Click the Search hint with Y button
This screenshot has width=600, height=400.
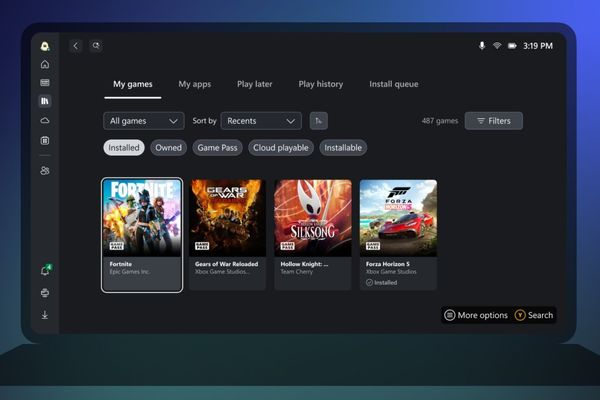coord(534,315)
